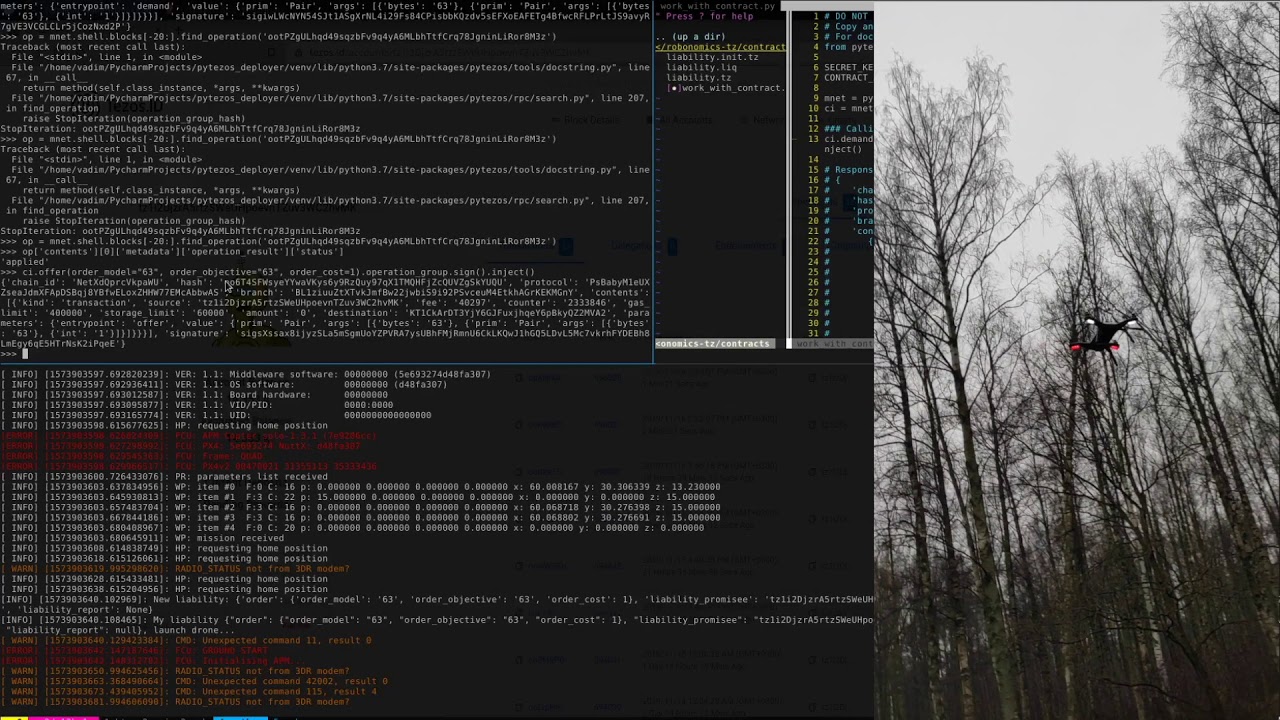Image resolution: width=1280 pixels, height=720 pixels.
Task: Click the 'from pyte' import line
Action: click(848, 47)
